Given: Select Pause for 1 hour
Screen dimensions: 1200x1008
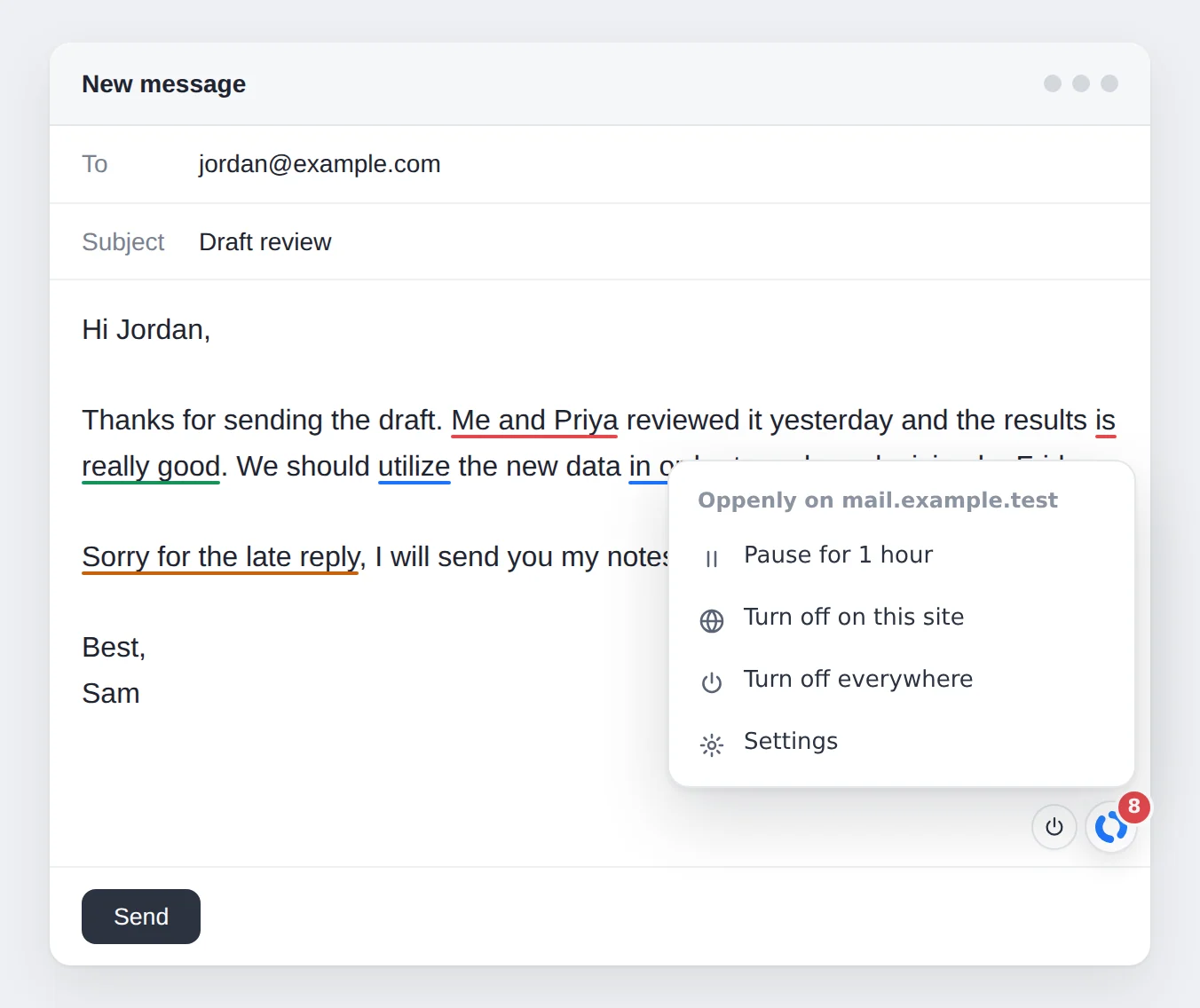Looking at the screenshot, I should [902, 555].
